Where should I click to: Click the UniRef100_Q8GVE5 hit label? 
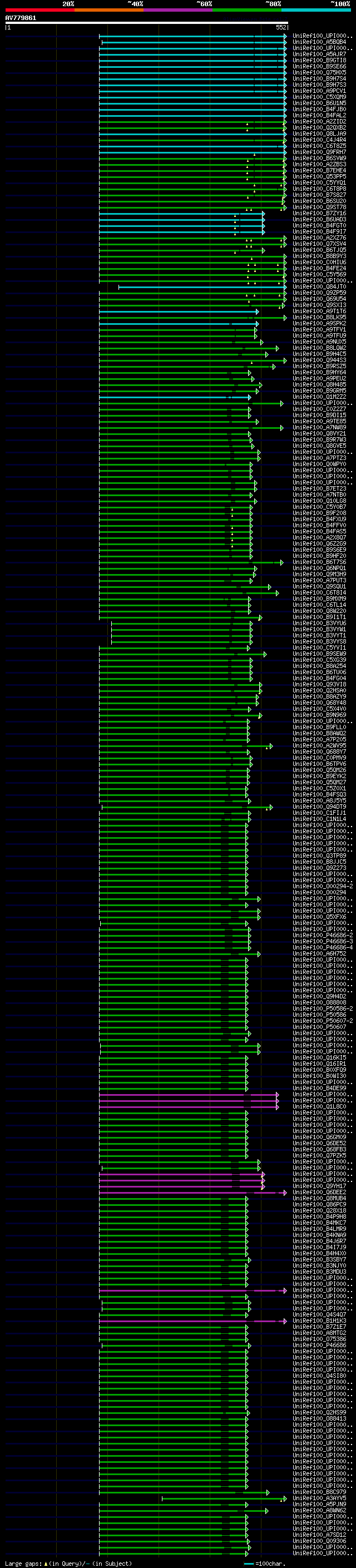tap(319, 446)
